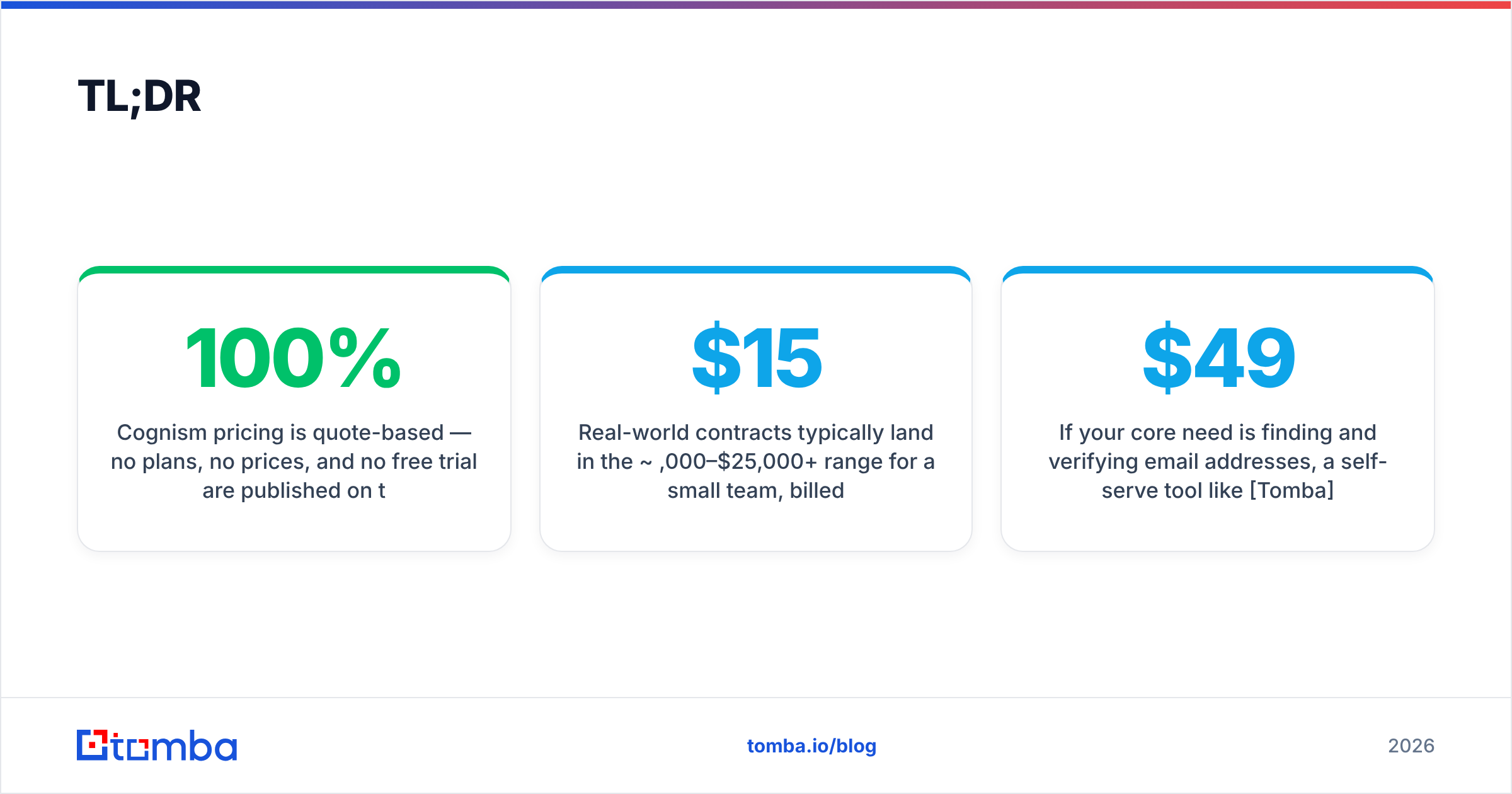1512x794 pixels.
Task: Click the blue accent bar on $49 card
Action: tap(1218, 270)
